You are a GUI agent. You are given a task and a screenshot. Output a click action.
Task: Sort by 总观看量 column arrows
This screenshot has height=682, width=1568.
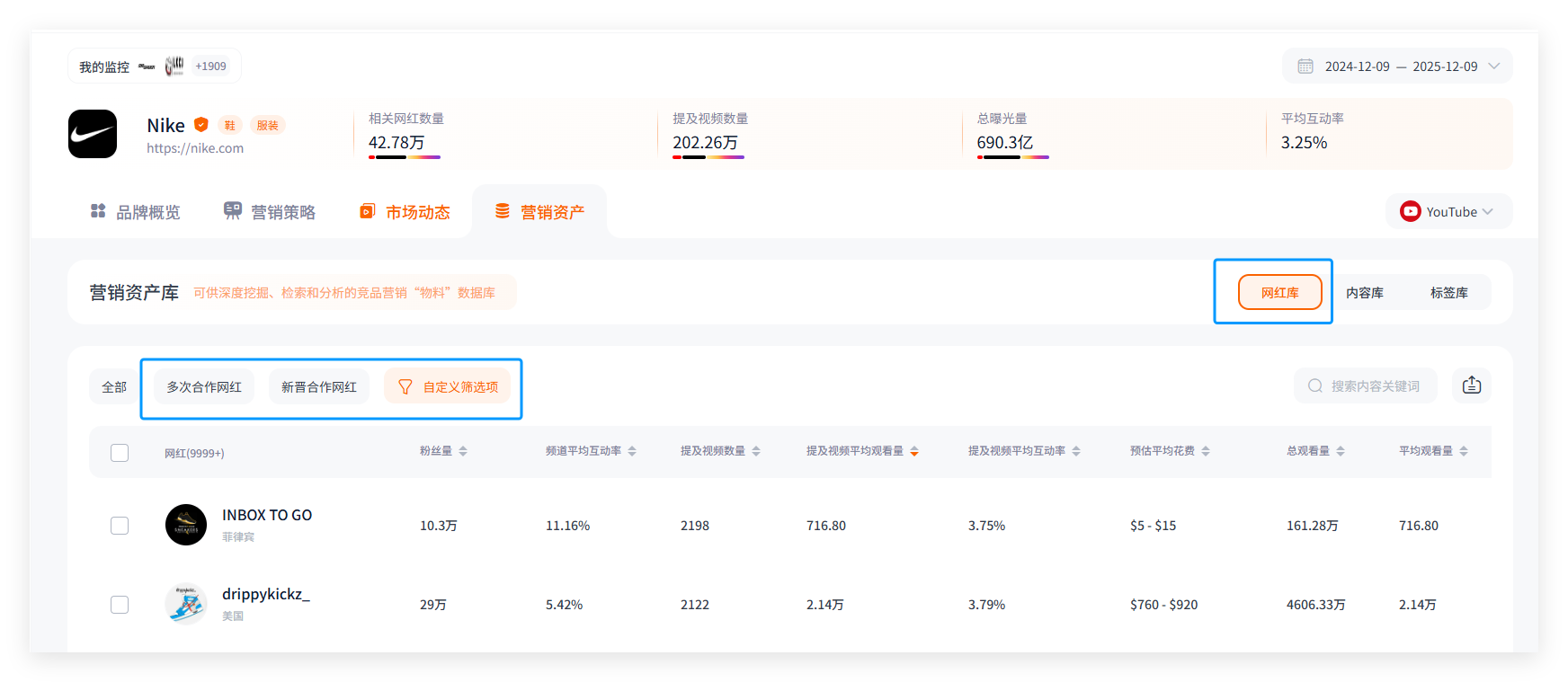[x=1341, y=451]
